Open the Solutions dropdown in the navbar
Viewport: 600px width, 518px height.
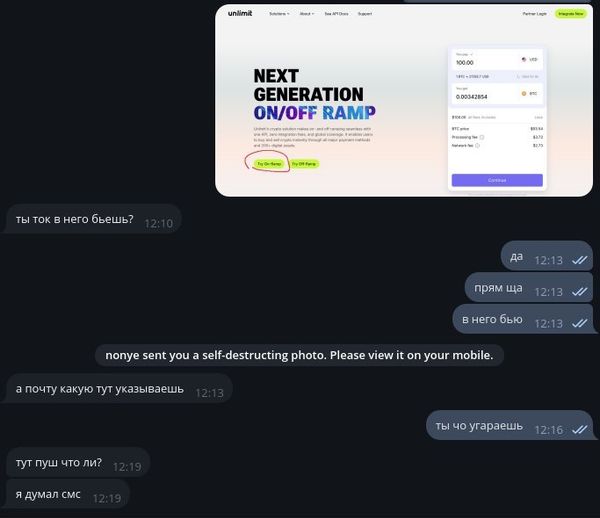[x=279, y=14]
